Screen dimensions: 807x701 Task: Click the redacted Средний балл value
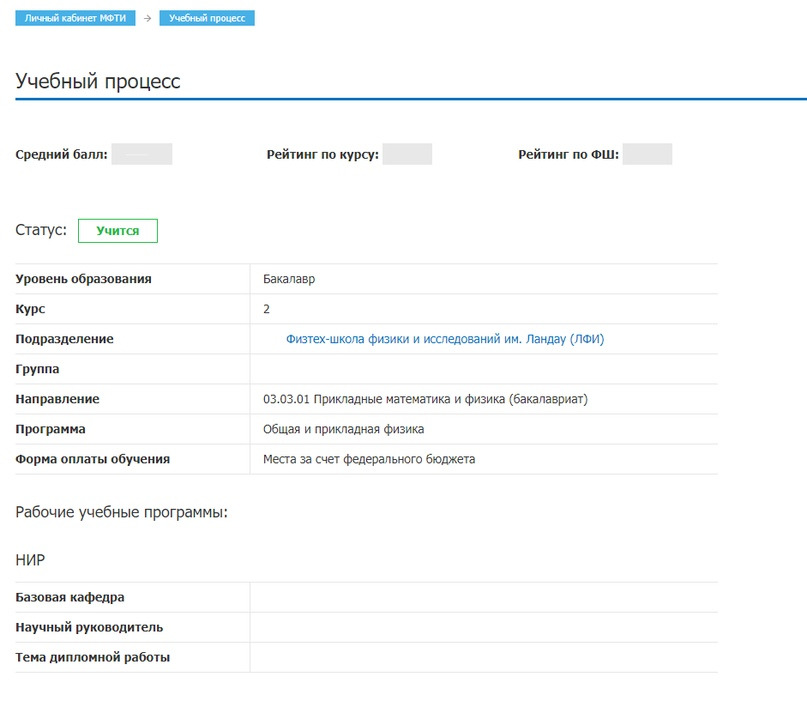tap(142, 154)
